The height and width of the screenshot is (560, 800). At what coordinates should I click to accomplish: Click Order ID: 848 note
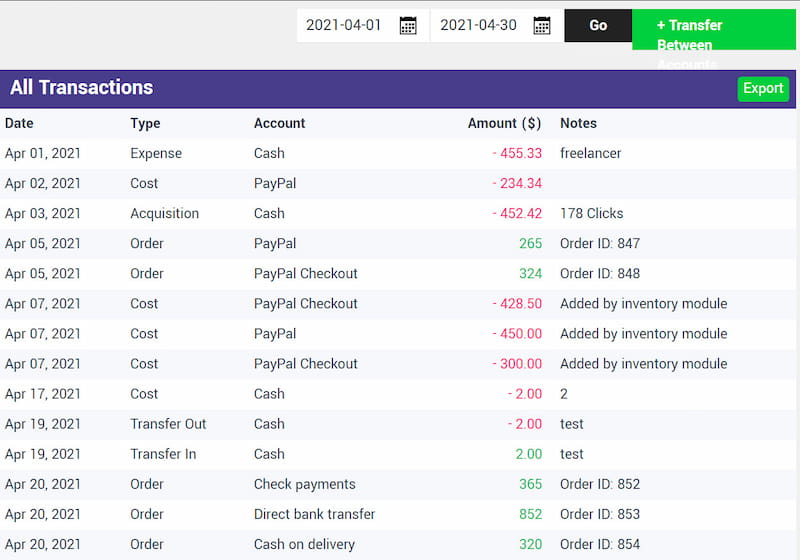point(600,274)
